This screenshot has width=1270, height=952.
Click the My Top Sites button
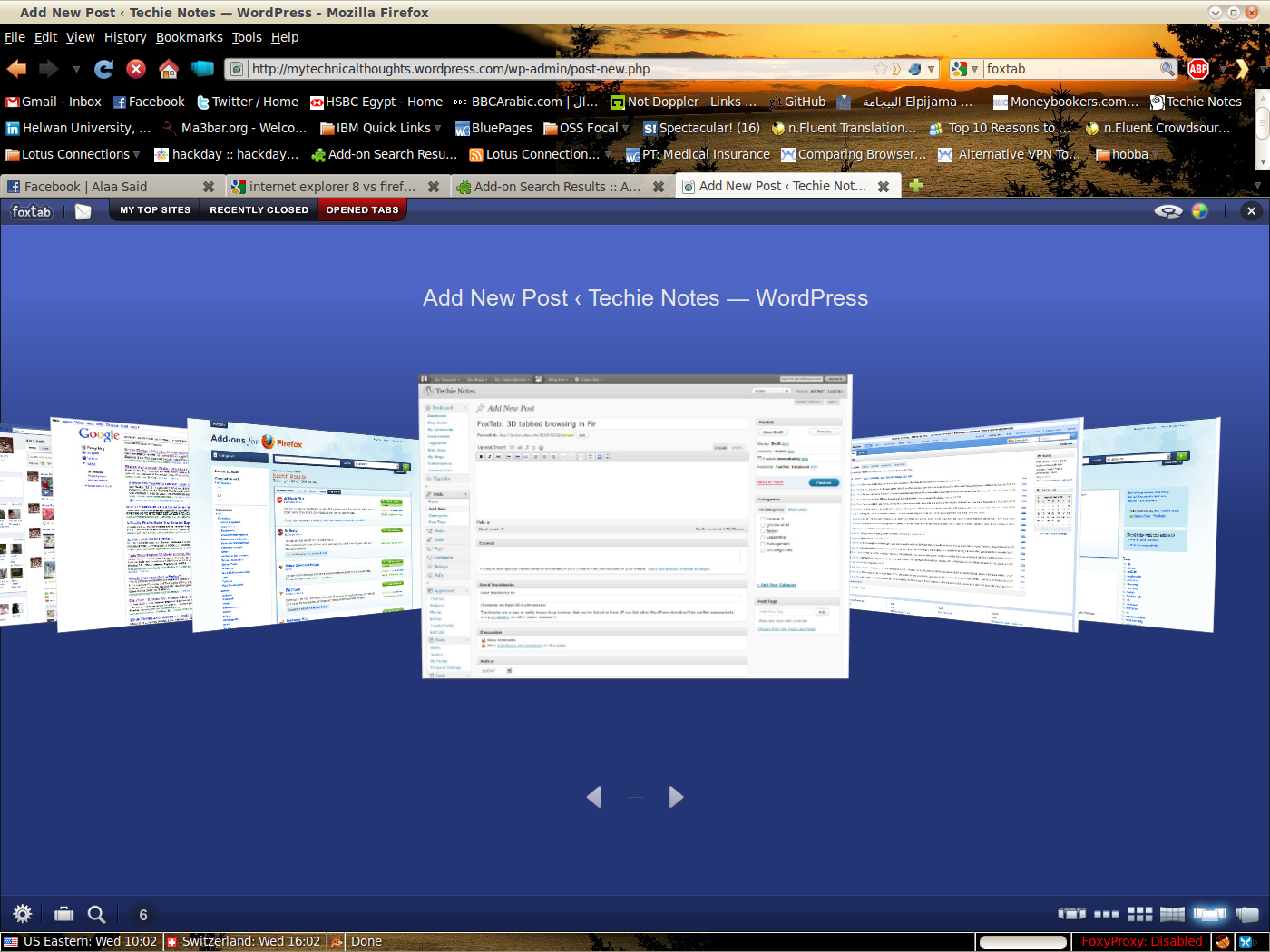coord(155,209)
